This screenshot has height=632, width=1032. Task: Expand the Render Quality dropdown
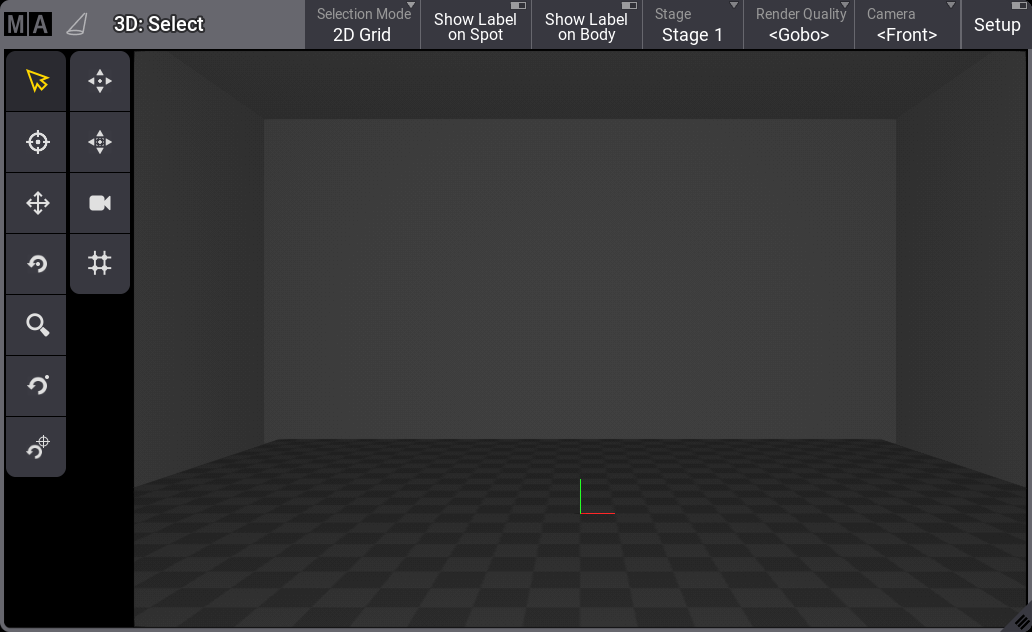pos(799,25)
